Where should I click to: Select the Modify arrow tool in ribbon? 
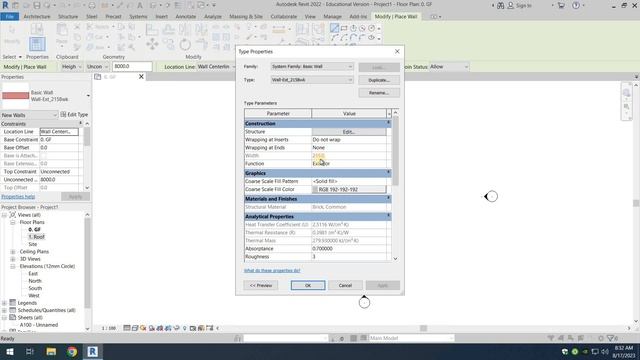(x=11, y=30)
